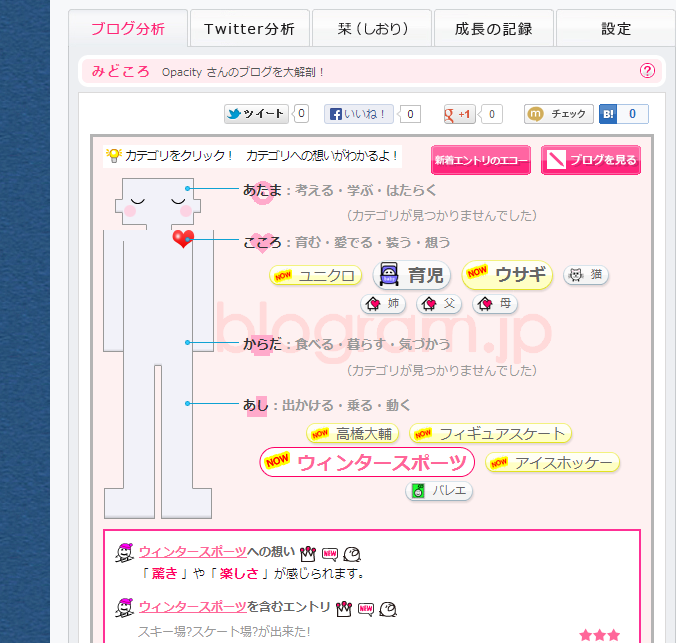
Task: Select the 姉 category tag
Action: [x=383, y=304]
